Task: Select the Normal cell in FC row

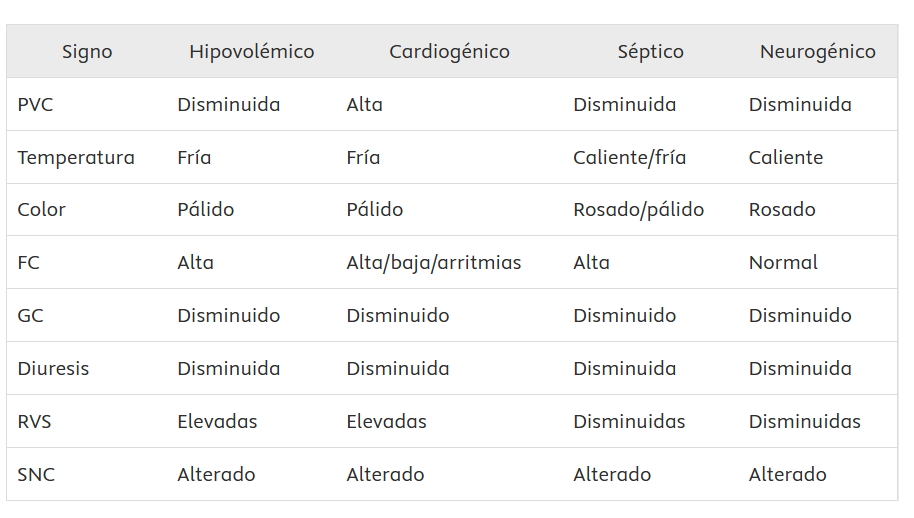Action: [x=783, y=263]
